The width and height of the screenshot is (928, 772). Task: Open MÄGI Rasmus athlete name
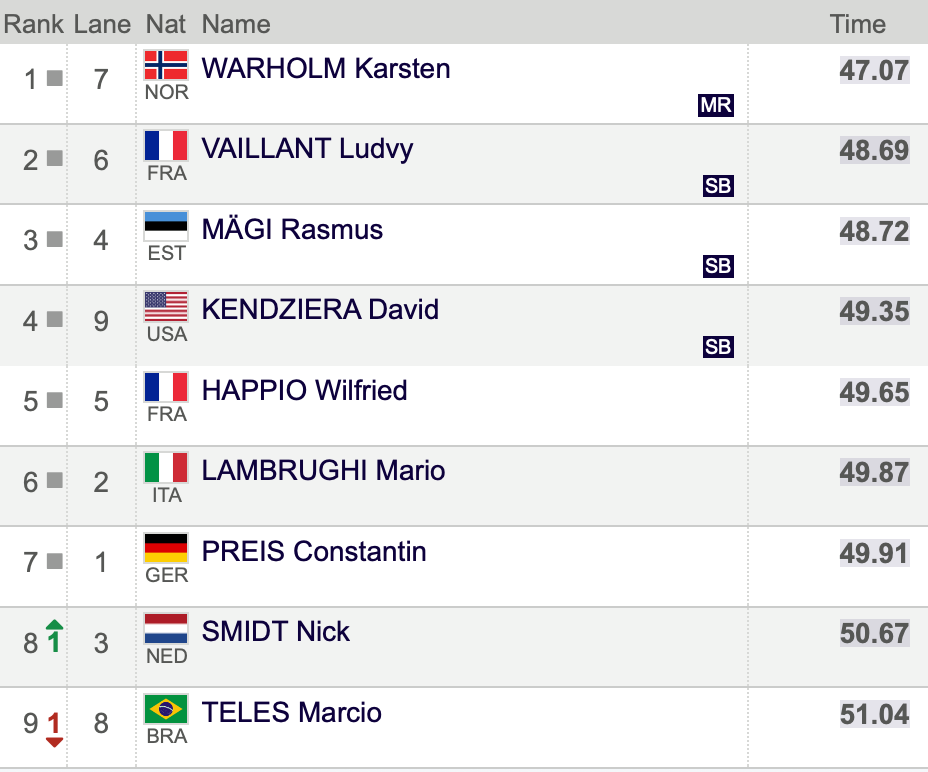coord(292,229)
